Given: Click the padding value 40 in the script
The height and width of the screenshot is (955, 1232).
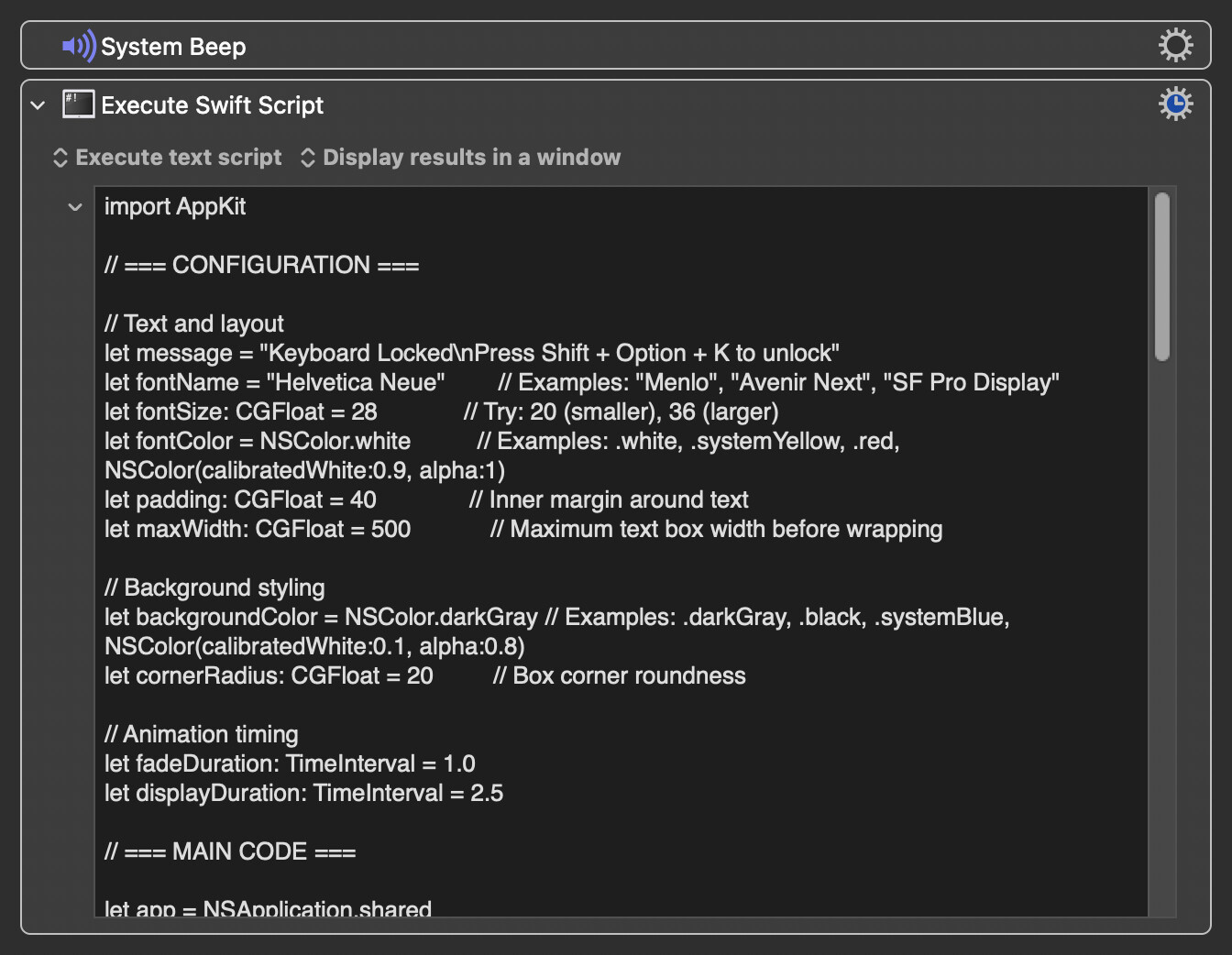Looking at the screenshot, I should [x=363, y=500].
